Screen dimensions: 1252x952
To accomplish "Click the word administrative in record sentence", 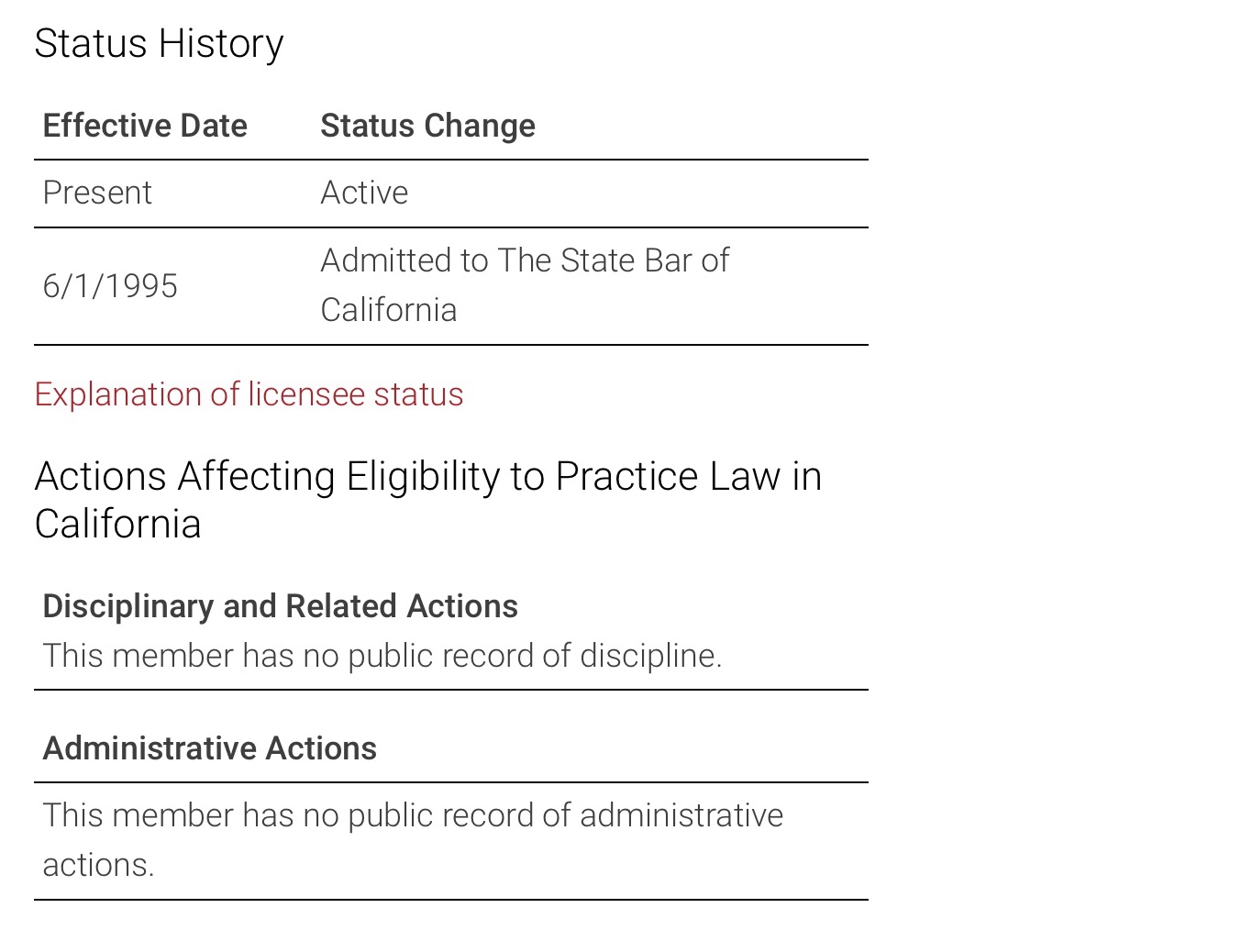I will pyautogui.click(x=681, y=815).
